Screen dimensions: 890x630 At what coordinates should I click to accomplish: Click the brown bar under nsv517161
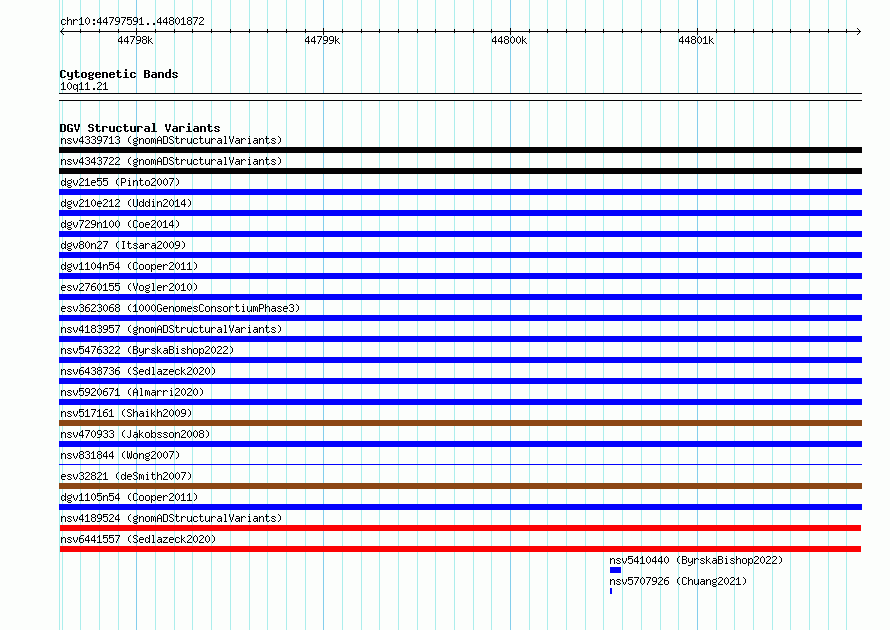point(460,423)
